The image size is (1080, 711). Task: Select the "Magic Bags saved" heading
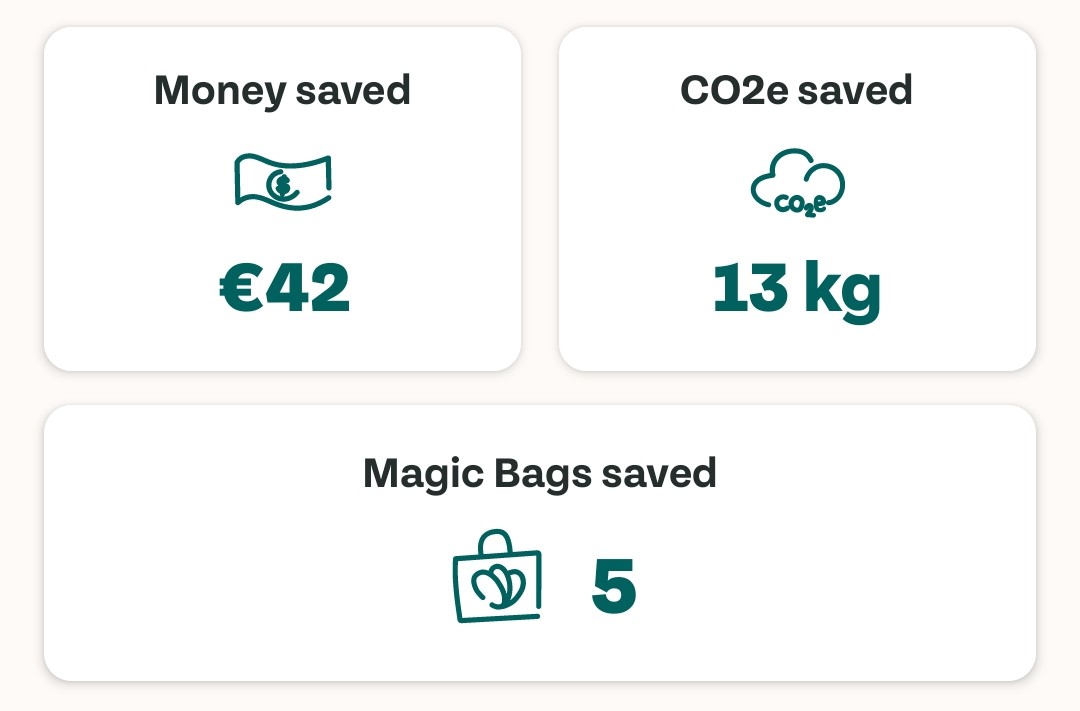[540, 473]
